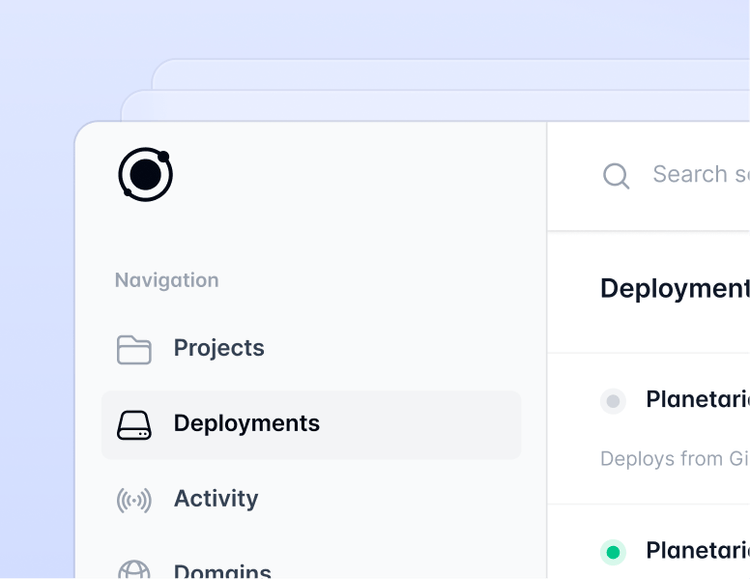Open the first Planetaria deployment with gray status
This screenshot has height=579, width=750.
tap(697, 399)
